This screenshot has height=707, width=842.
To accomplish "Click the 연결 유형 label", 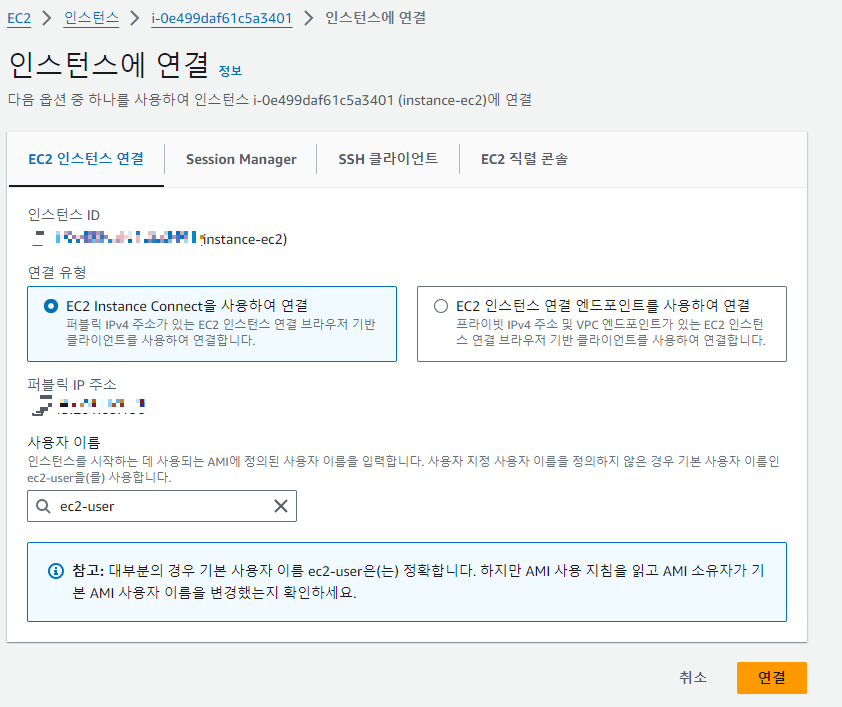I will (x=57, y=272).
